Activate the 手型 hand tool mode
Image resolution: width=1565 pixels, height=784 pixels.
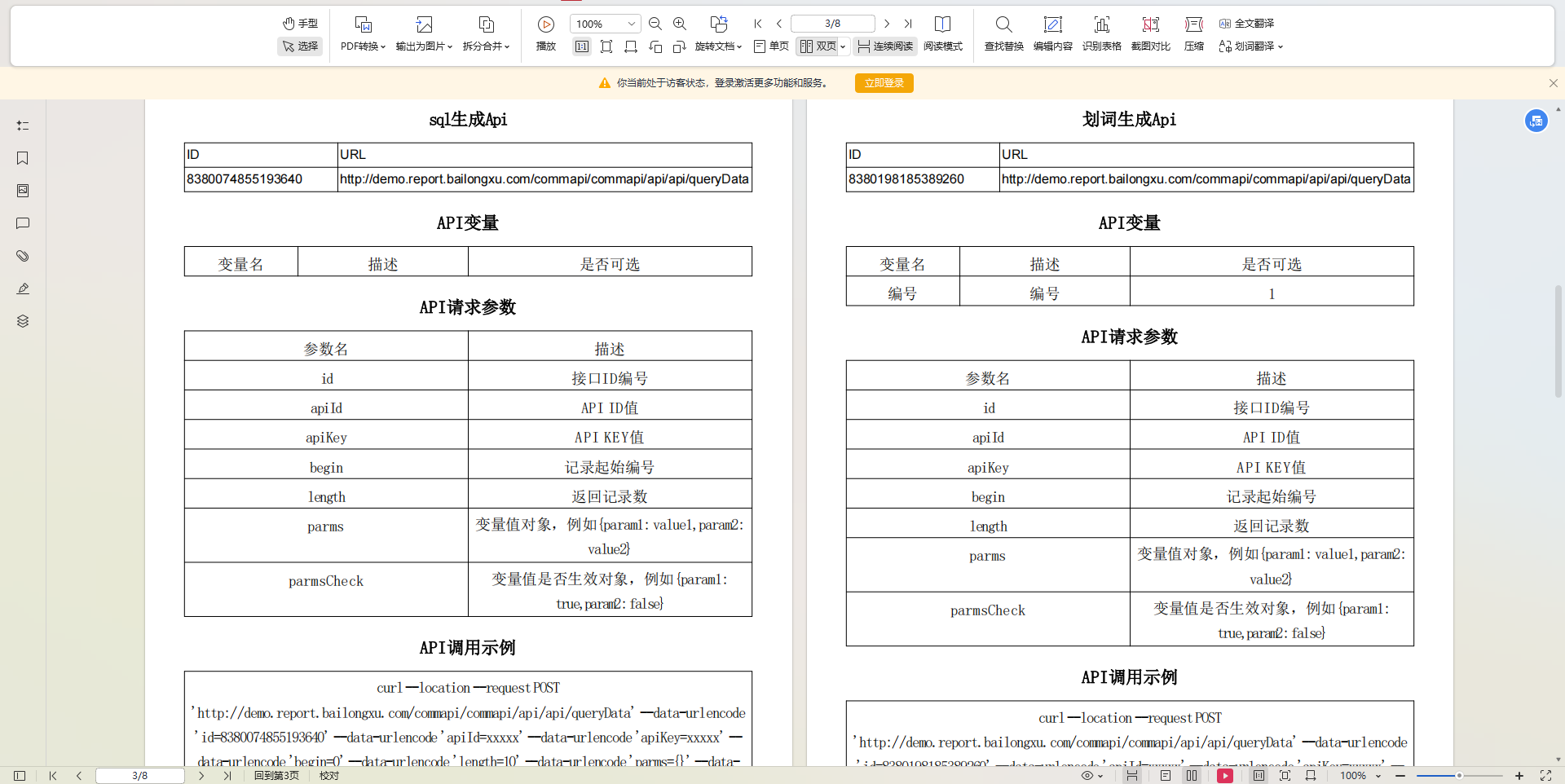pos(300,24)
